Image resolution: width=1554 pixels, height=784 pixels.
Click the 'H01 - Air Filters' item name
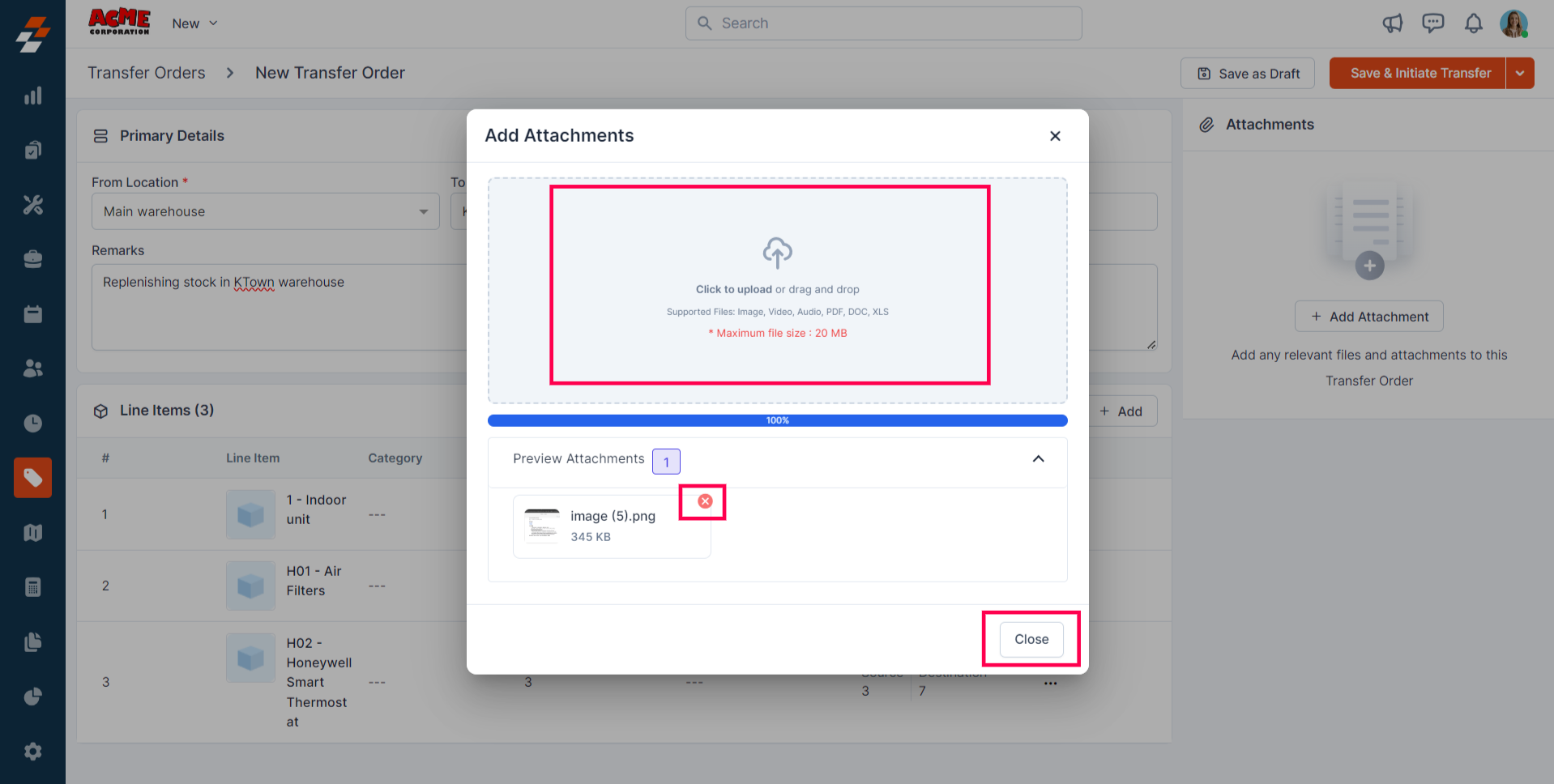314,581
